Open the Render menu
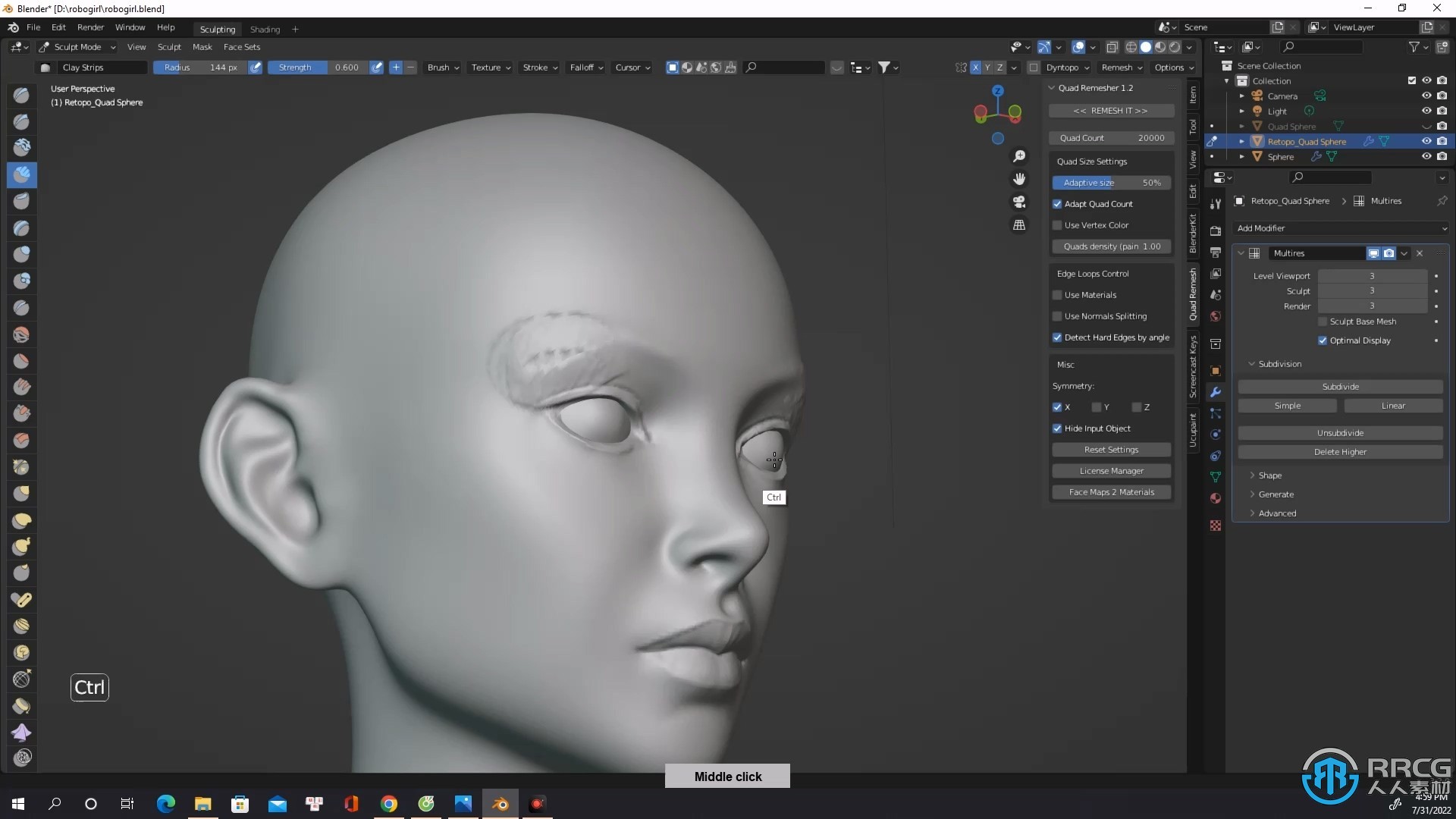Image resolution: width=1456 pixels, height=819 pixels. coord(90,27)
